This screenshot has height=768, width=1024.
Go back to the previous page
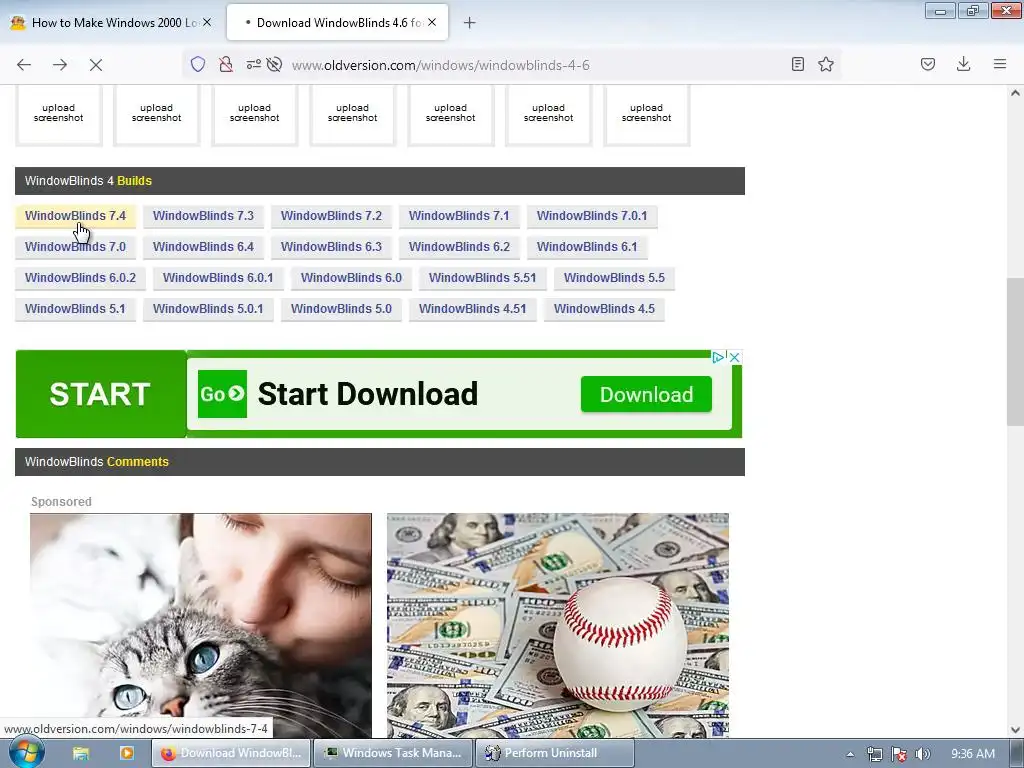click(x=24, y=65)
